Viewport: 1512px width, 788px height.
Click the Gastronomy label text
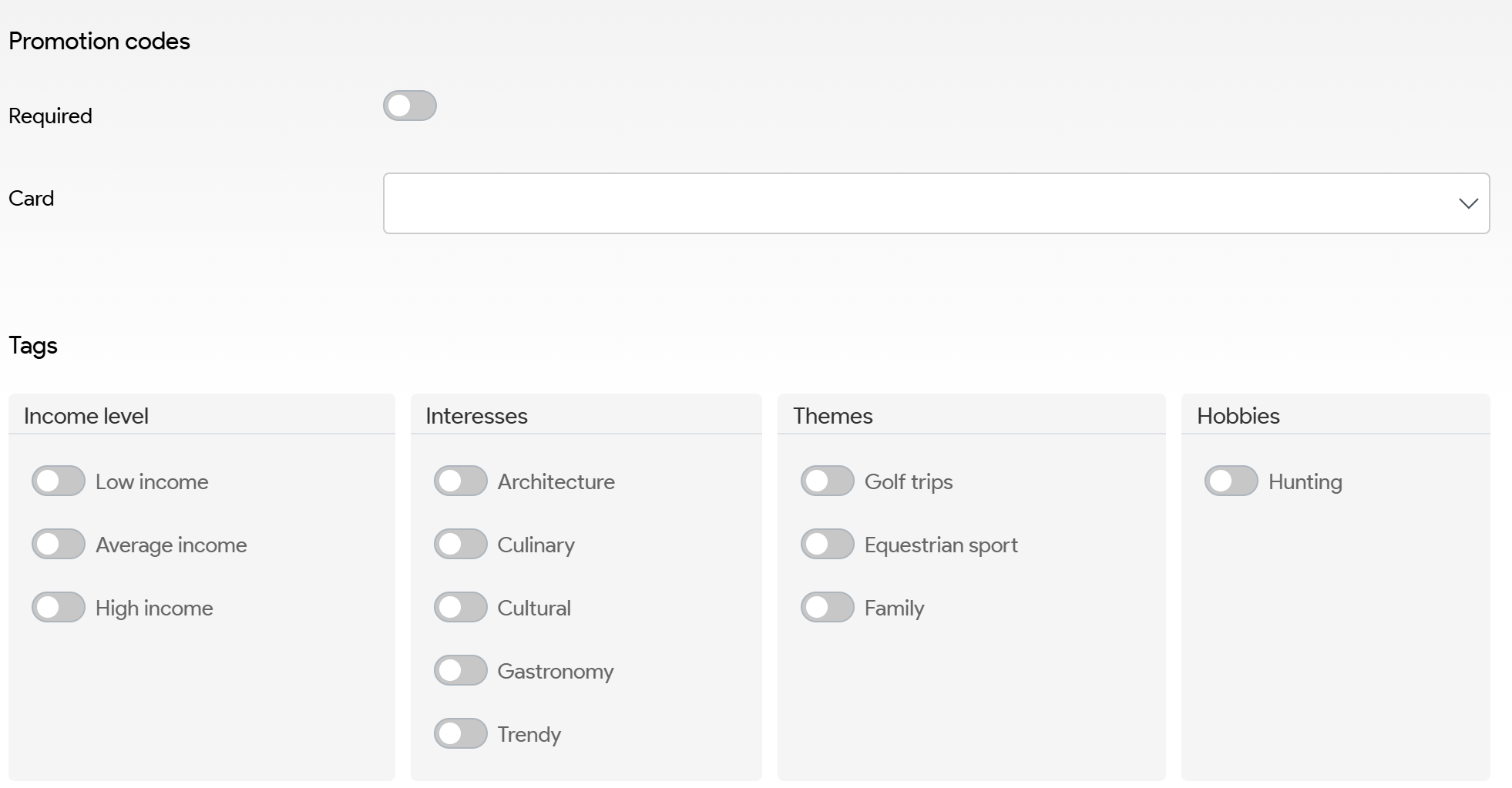click(x=555, y=672)
